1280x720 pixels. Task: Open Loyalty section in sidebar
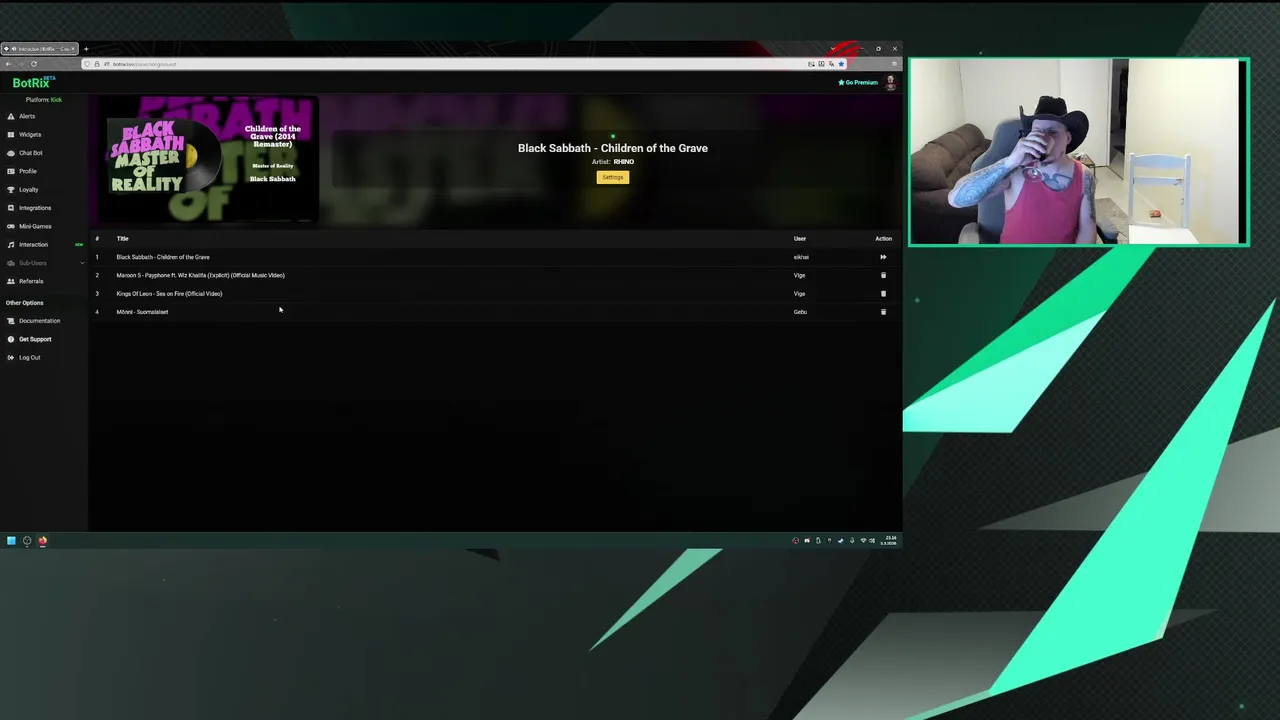coord(28,189)
